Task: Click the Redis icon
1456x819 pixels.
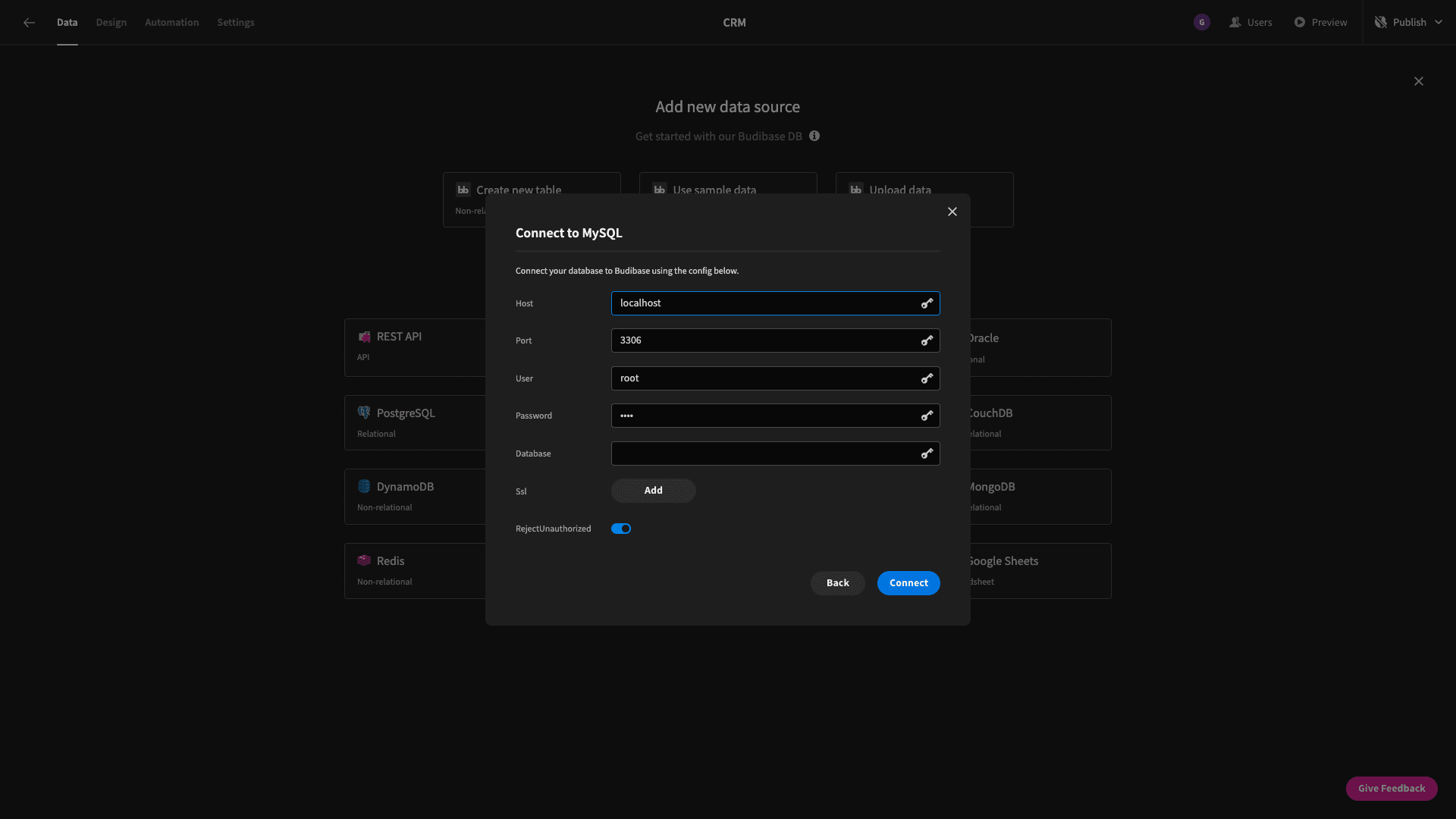Action: 364,560
